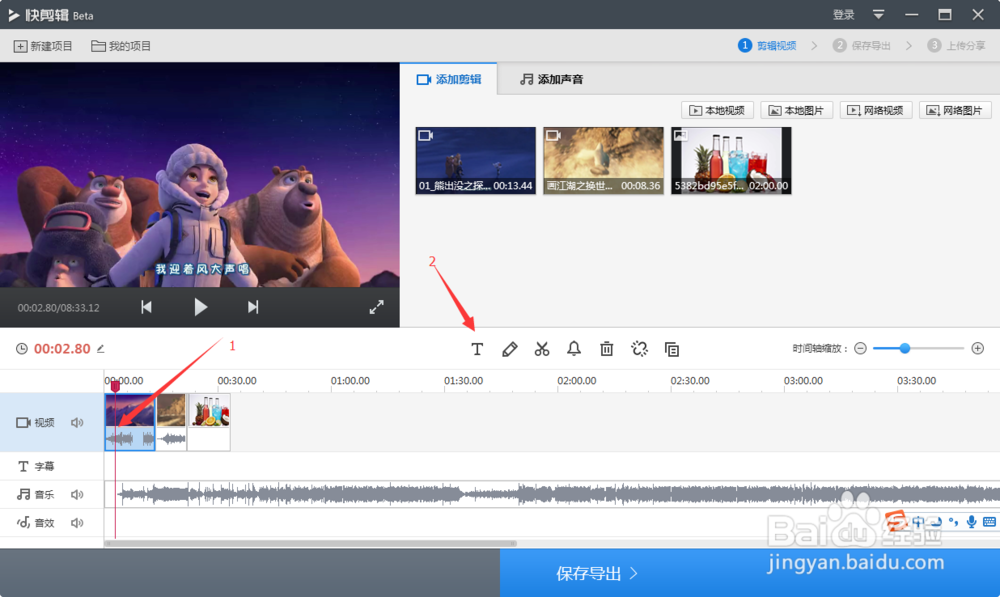Click the music track waveform

(x=552, y=494)
